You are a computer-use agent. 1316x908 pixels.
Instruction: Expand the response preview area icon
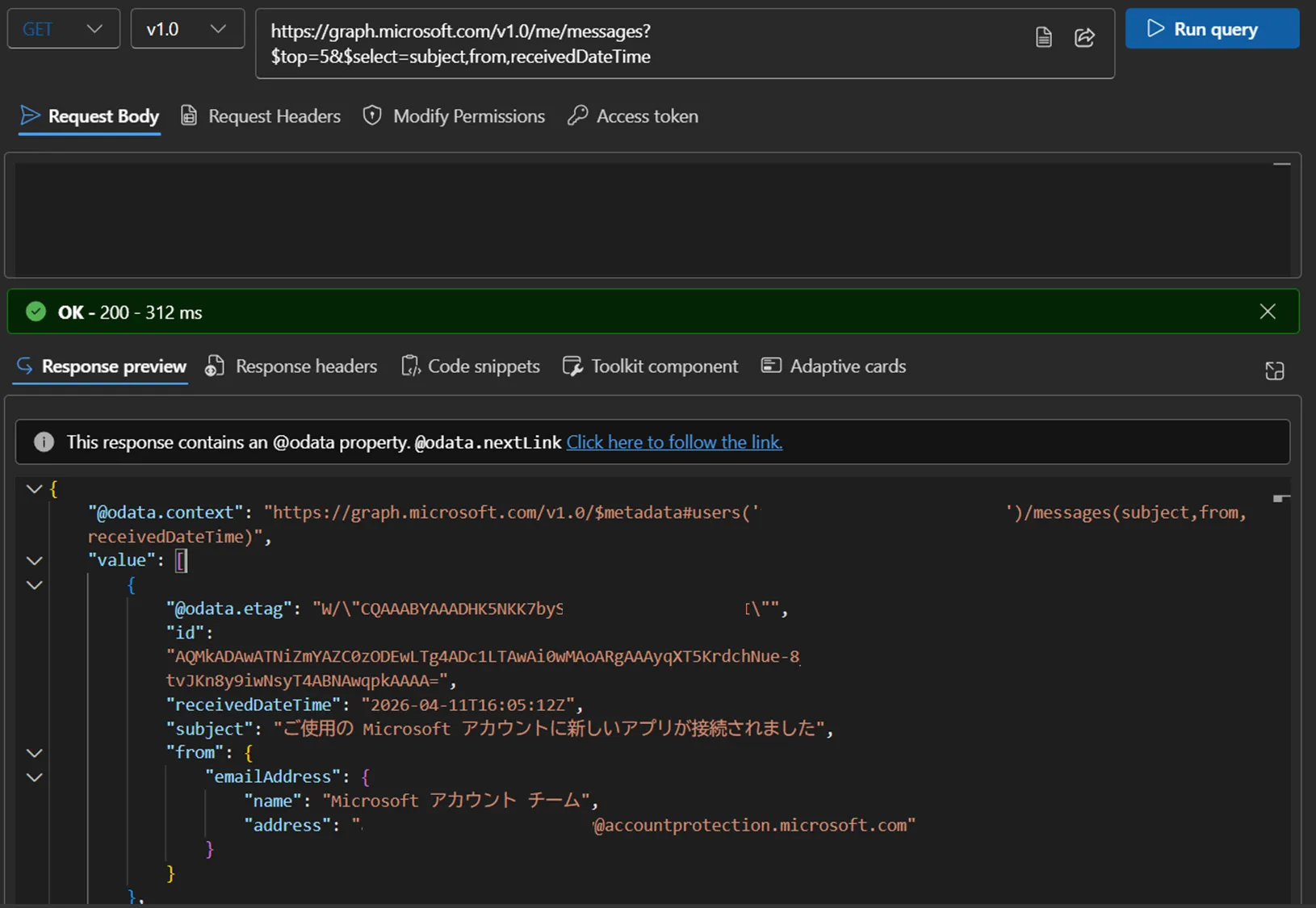click(x=1274, y=370)
